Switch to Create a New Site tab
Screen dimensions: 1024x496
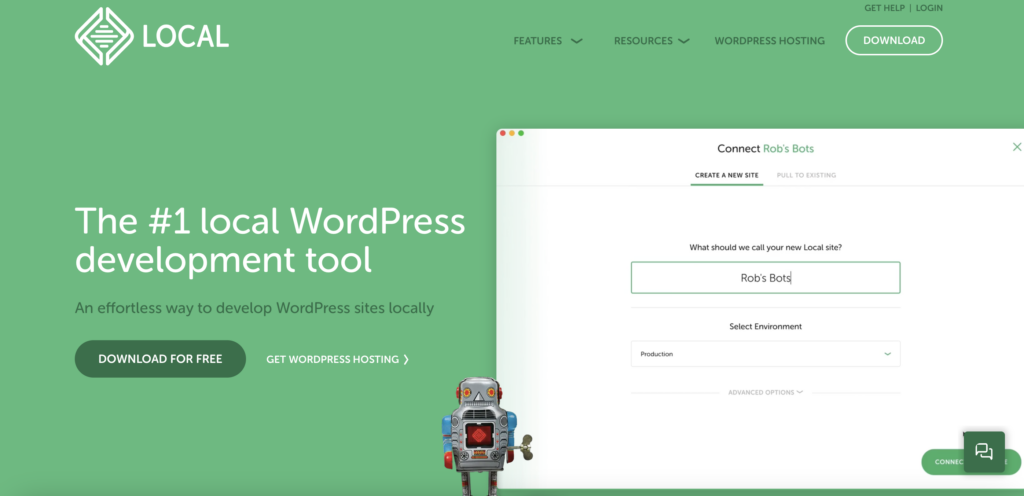click(x=727, y=176)
